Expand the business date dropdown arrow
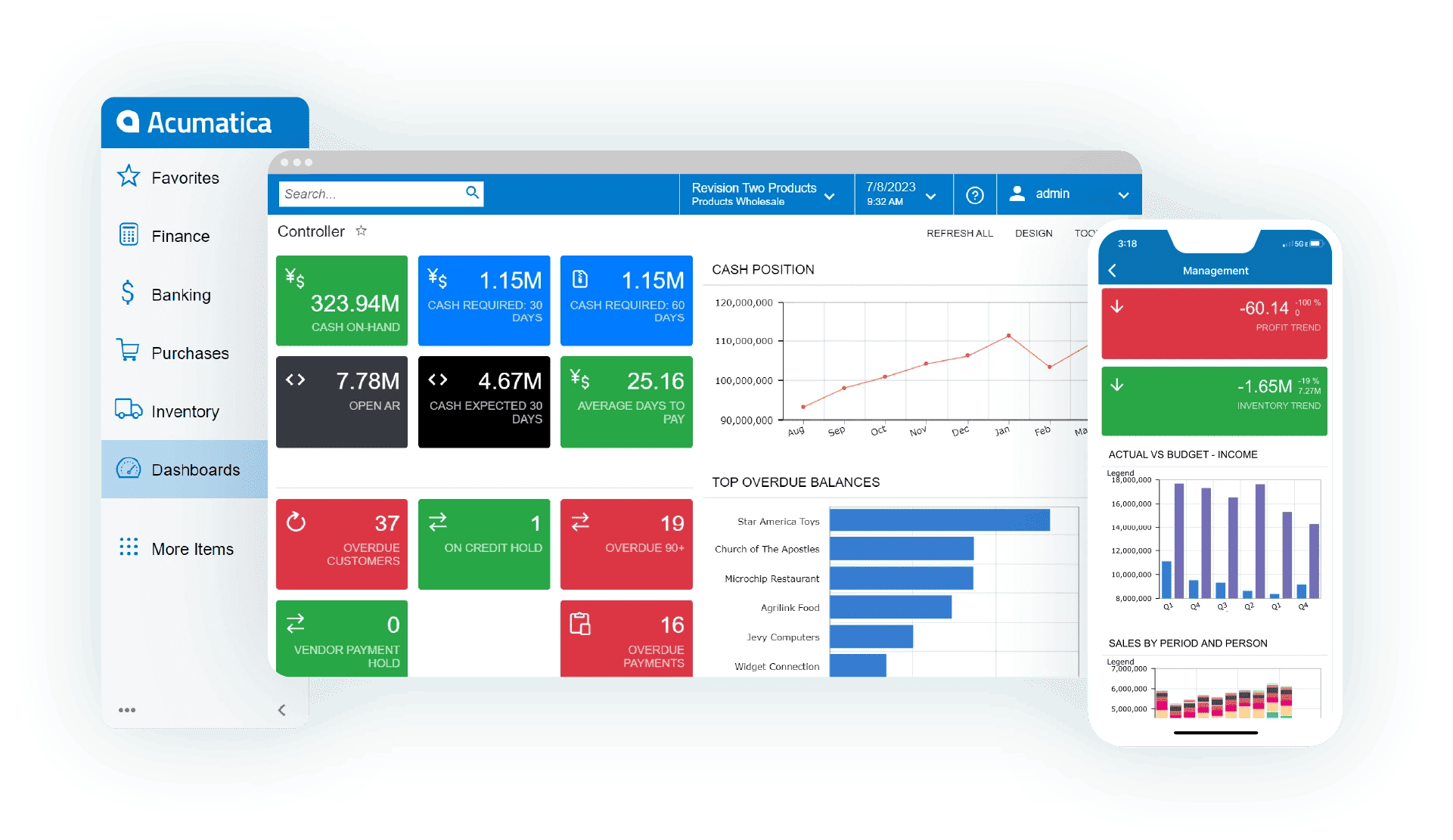Viewport: 1453px width, 840px height. click(x=931, y=196)
